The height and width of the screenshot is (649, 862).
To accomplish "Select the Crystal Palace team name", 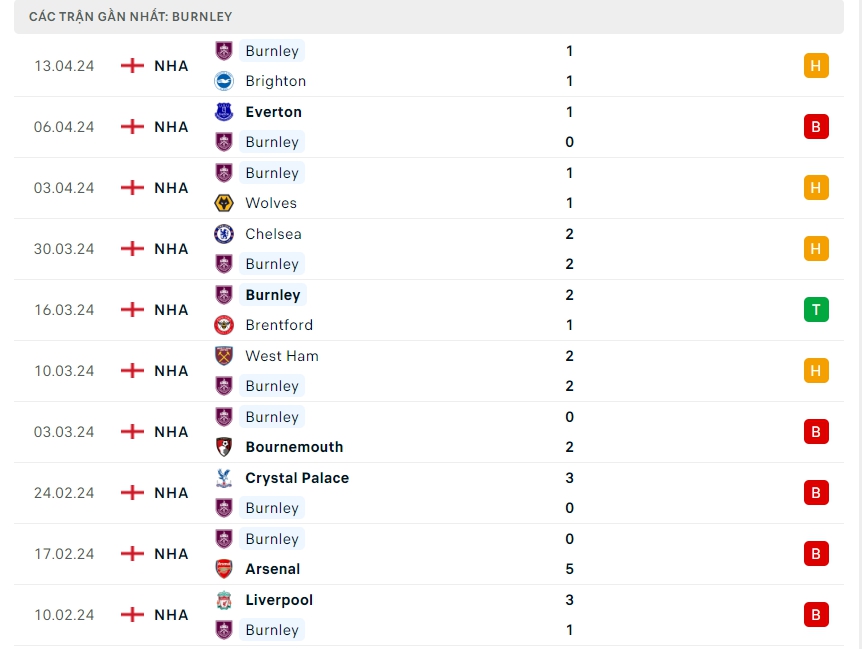I will point(297,478).
